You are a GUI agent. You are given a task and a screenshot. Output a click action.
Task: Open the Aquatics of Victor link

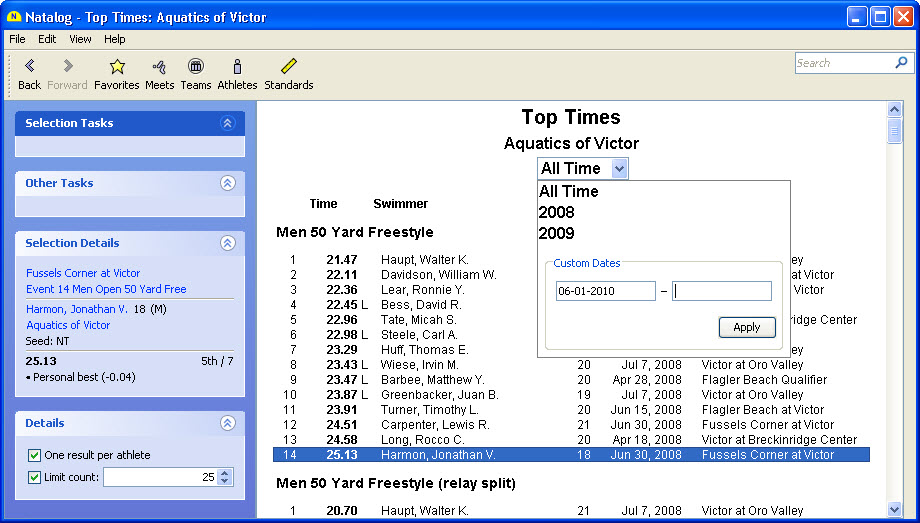pos(68,325)
